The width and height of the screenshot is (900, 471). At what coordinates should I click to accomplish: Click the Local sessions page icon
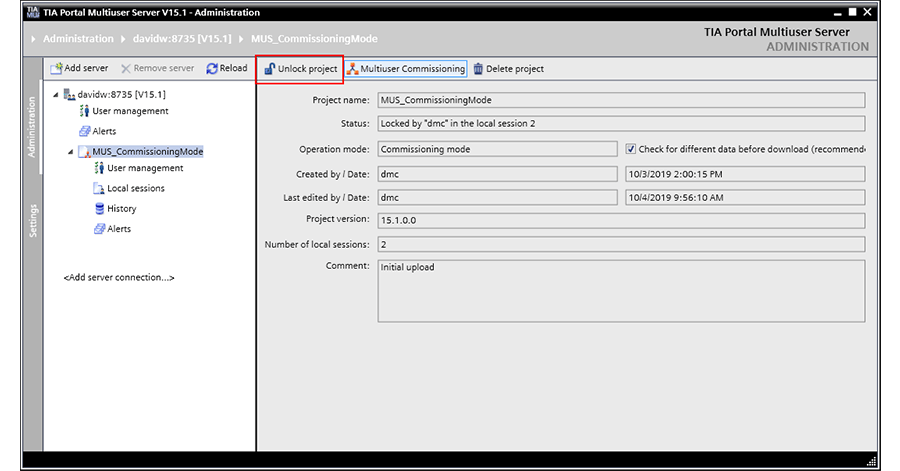(99, 188)
